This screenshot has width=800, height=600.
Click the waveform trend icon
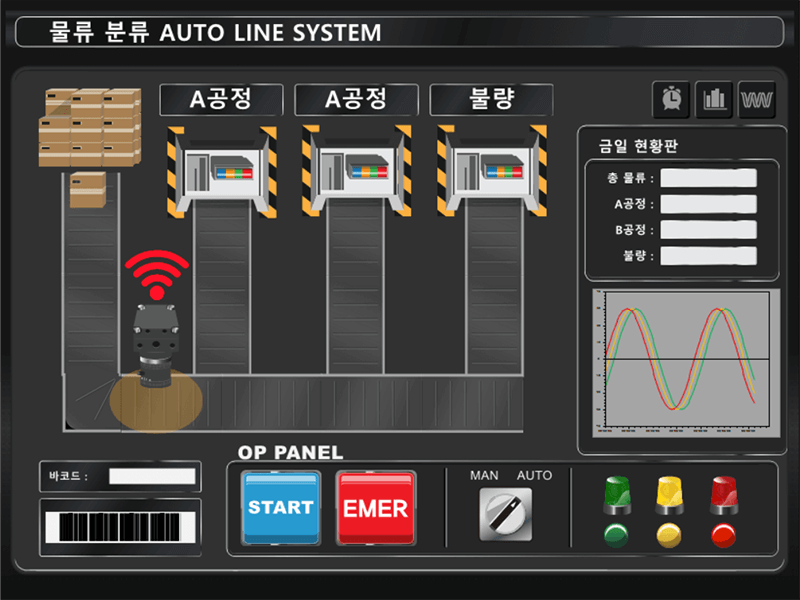point(757,99)
